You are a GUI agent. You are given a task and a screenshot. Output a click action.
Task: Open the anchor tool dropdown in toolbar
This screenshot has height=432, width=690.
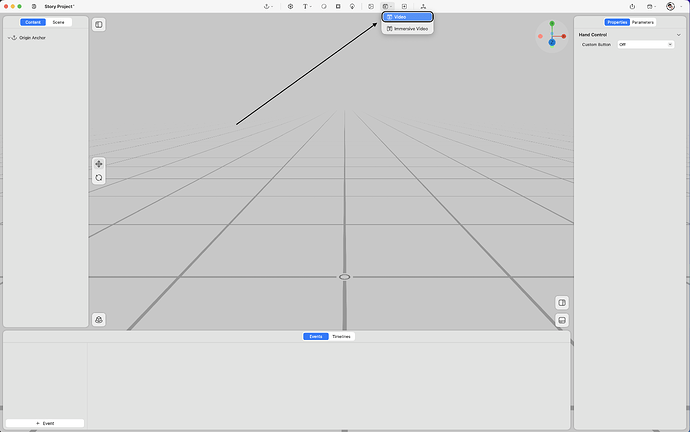pos(268,7)
